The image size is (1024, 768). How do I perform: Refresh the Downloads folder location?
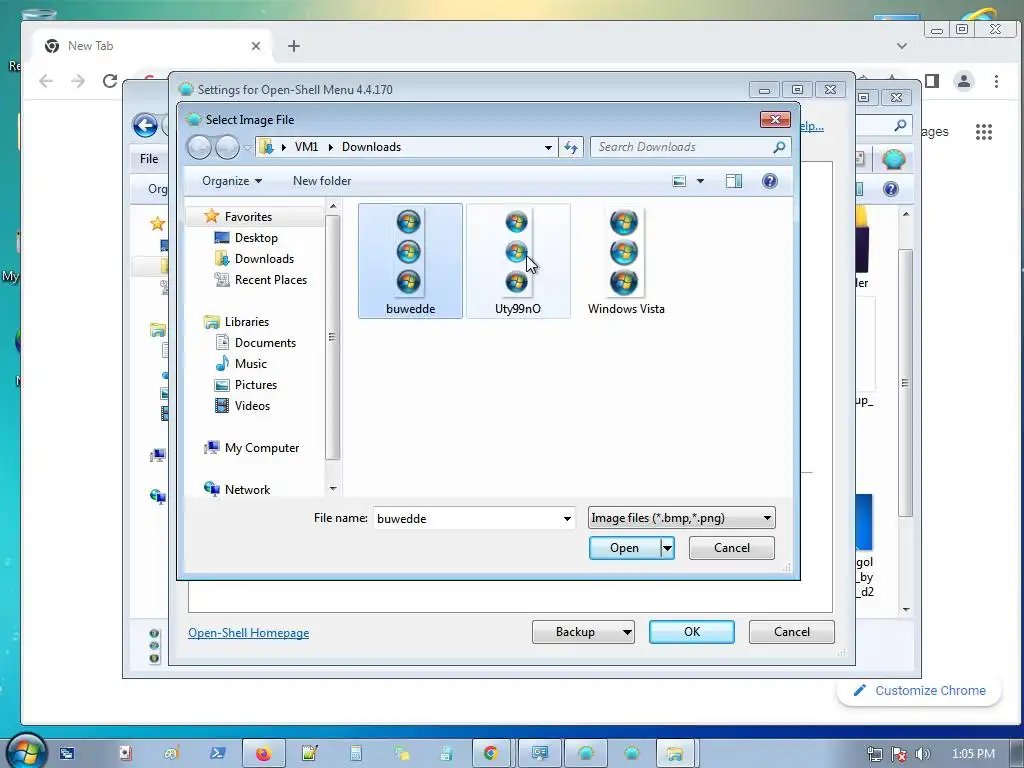pyautogui.click(x=571, y=147)
